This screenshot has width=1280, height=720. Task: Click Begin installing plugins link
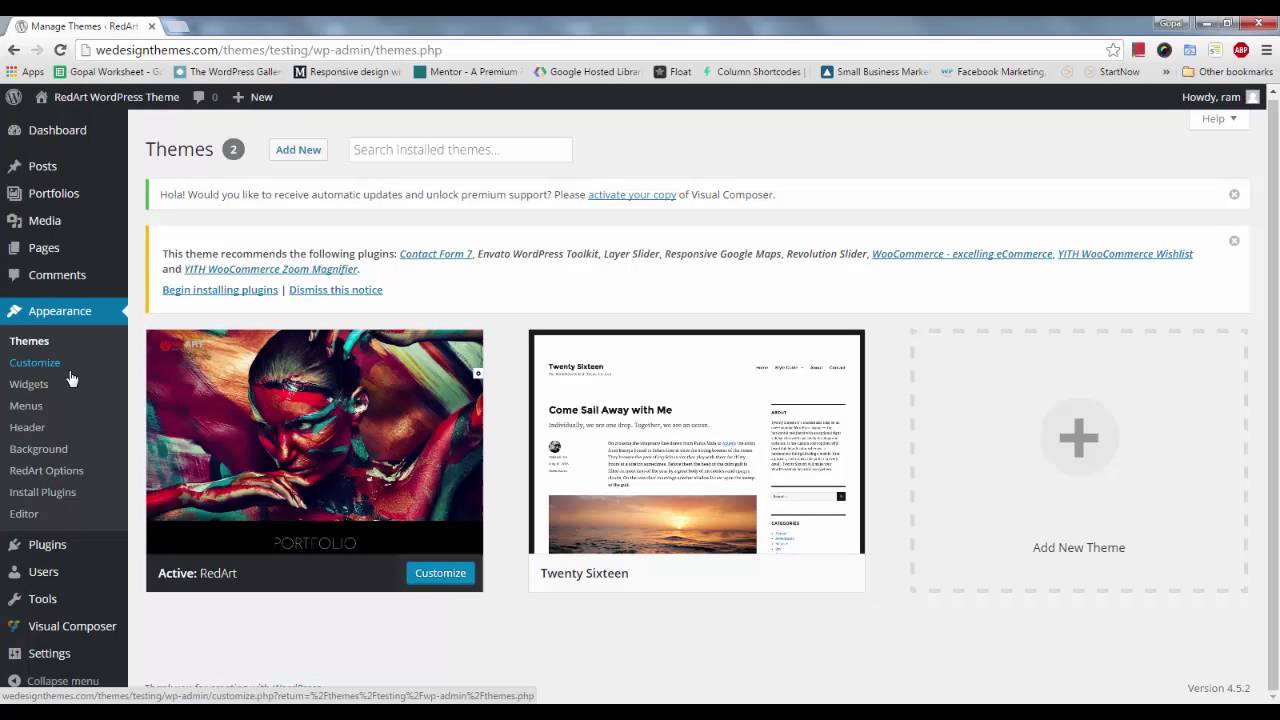click(220, 290)
